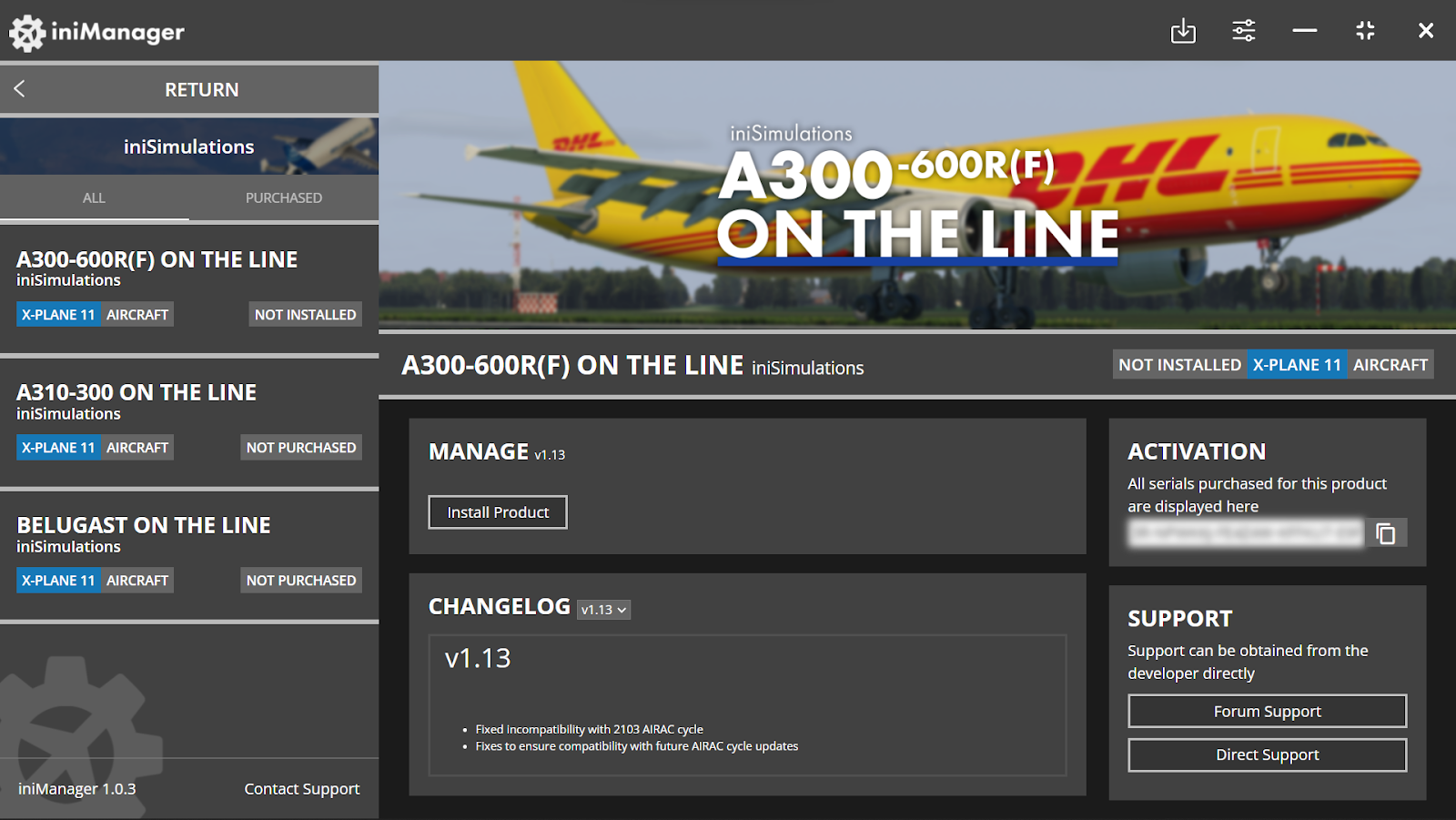1456x820 pixels.
Task: Click NOT PURCHASED badge on A310-300 card
Action: 301,448
